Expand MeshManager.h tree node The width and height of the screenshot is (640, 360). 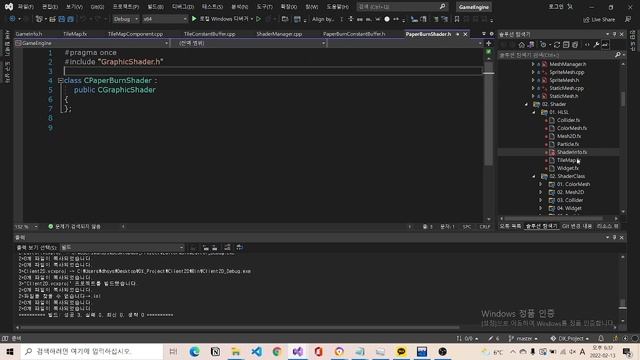[533, 64]
